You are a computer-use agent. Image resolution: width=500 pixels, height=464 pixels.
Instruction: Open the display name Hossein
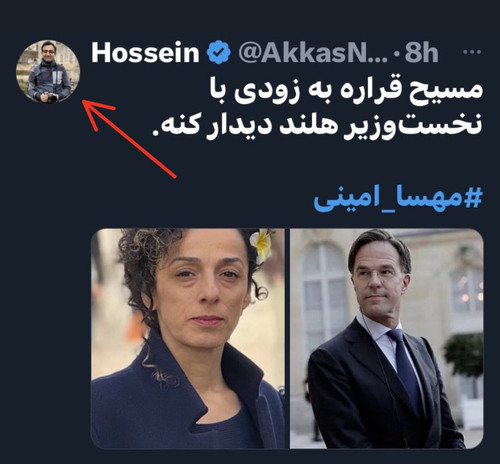click(145, 53)
